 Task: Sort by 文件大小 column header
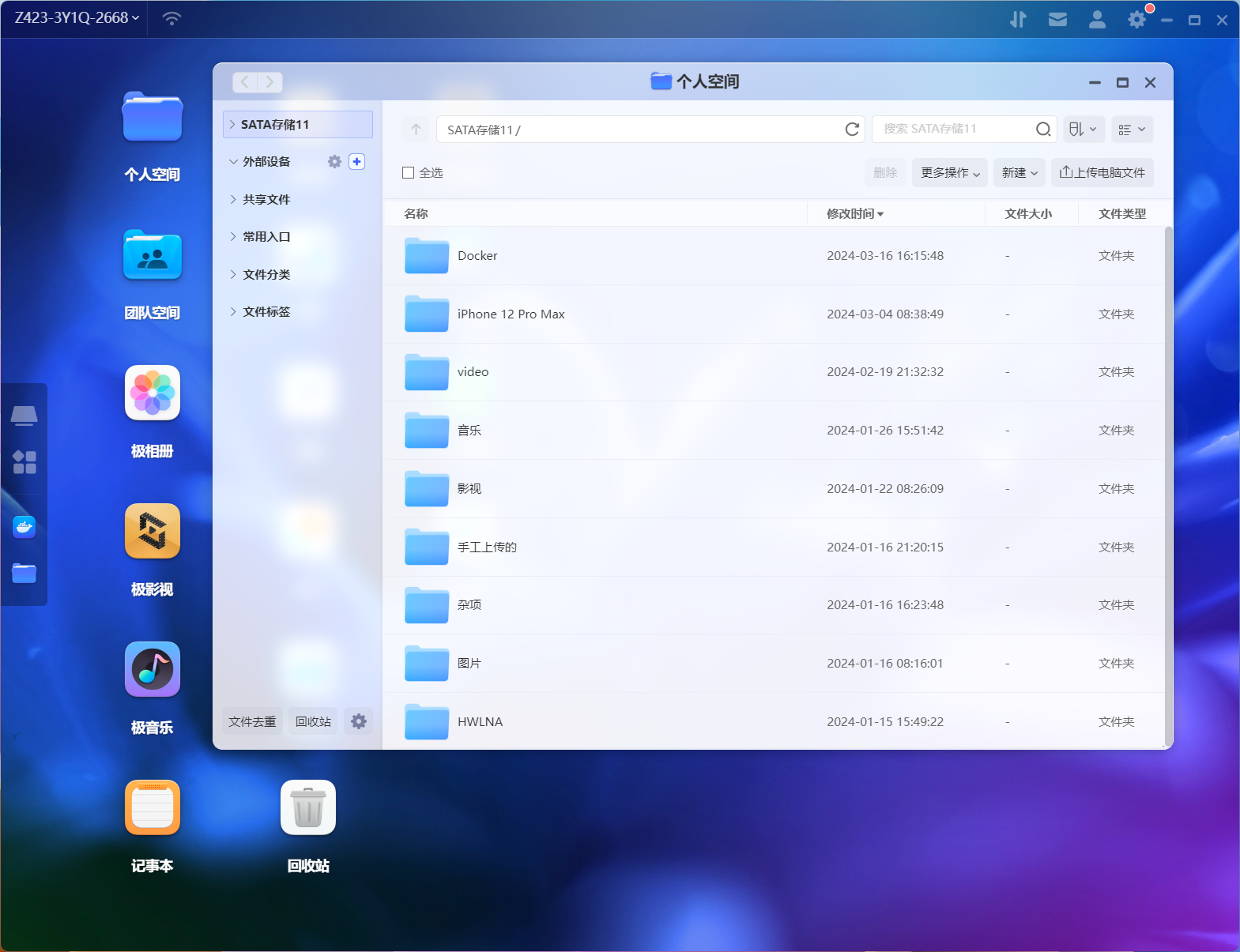click(1028, 213)
